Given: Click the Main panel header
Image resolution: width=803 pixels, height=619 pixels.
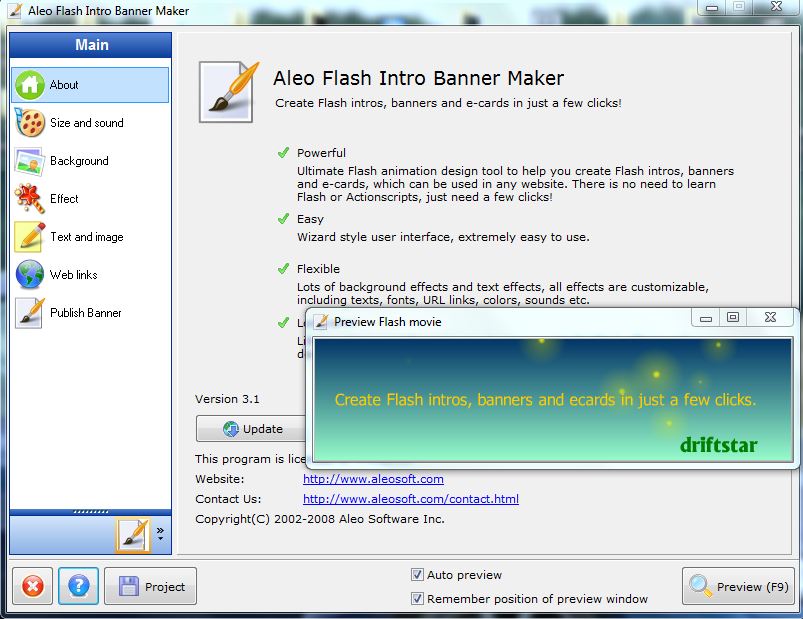Looking at the screenshot, I should [x=91, y=45].
